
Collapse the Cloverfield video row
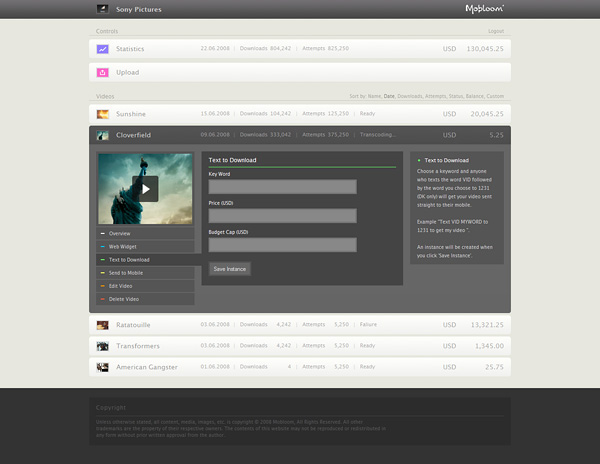[300, 135]
